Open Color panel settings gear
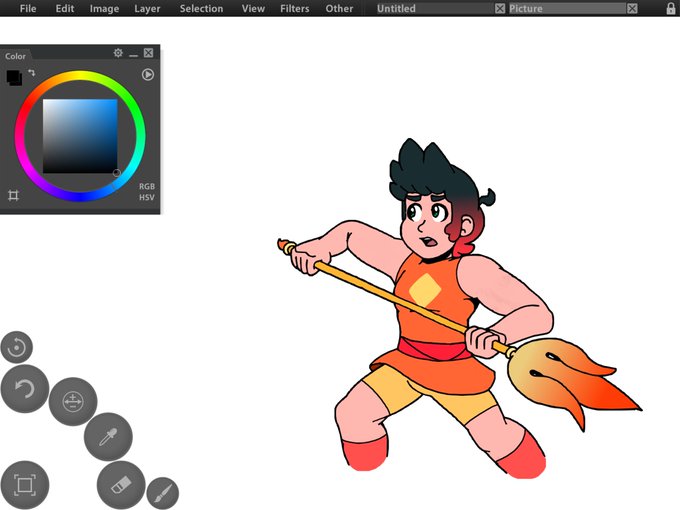680x510 pixels. pyautogui.click(x=118, y=53)
